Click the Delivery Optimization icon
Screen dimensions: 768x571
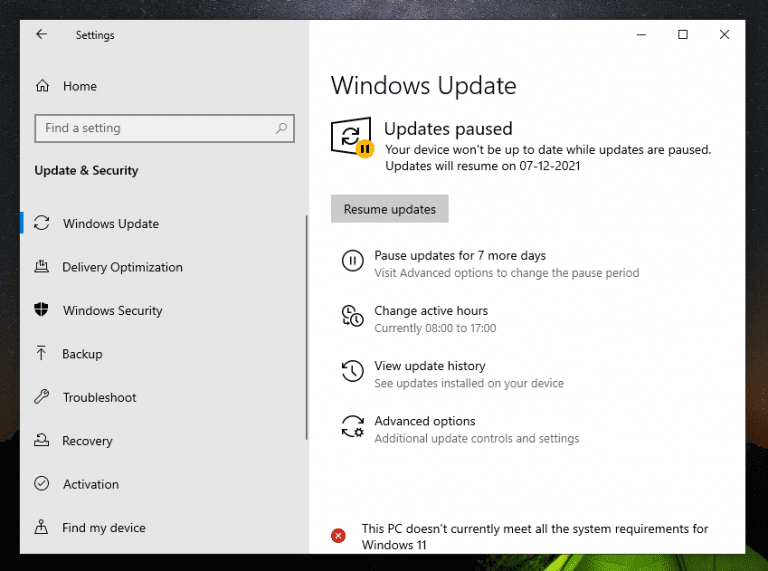[x=42, y=267]
